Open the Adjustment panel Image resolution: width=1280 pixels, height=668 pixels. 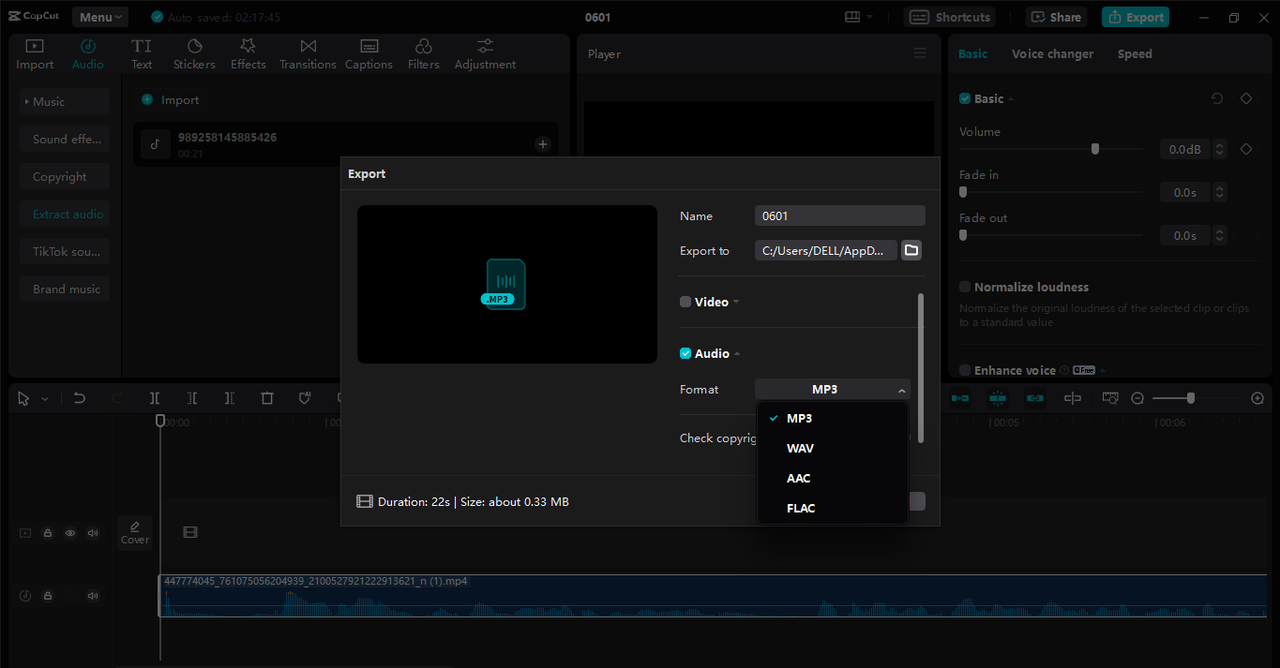pyautogui.click(x=485, y=54)
